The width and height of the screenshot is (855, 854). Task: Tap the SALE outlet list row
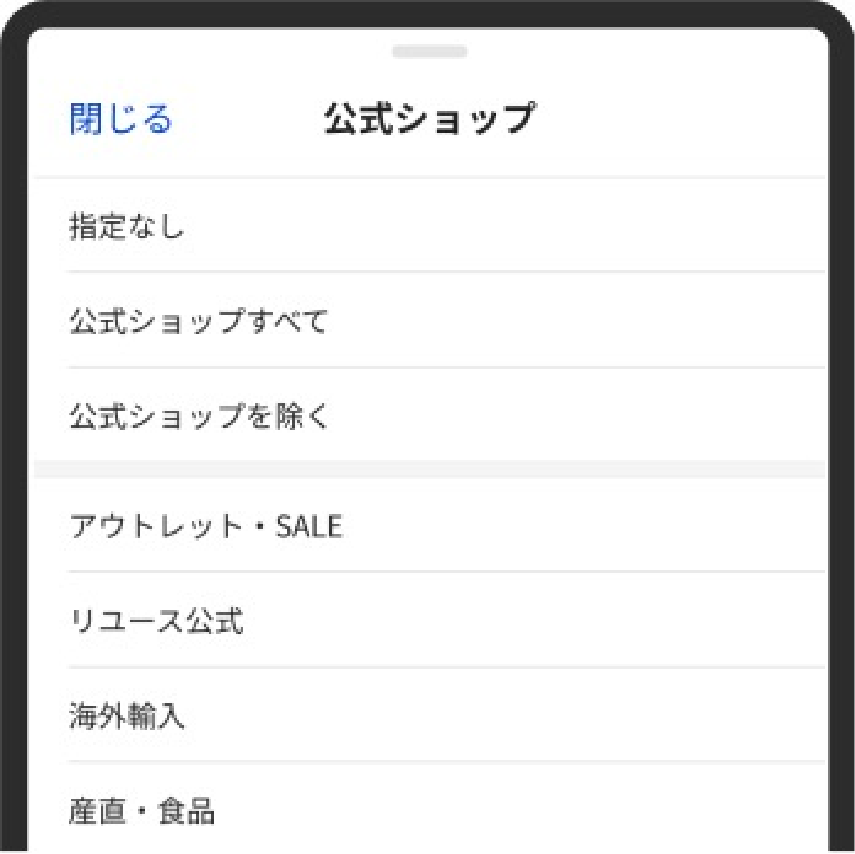[429, 525]
